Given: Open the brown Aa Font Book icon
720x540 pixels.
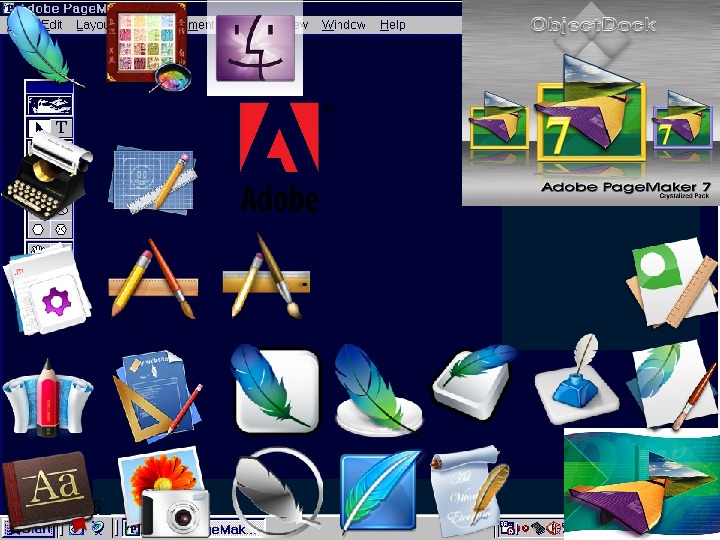Looking at the screenshot, I should [x=47, y=490].
